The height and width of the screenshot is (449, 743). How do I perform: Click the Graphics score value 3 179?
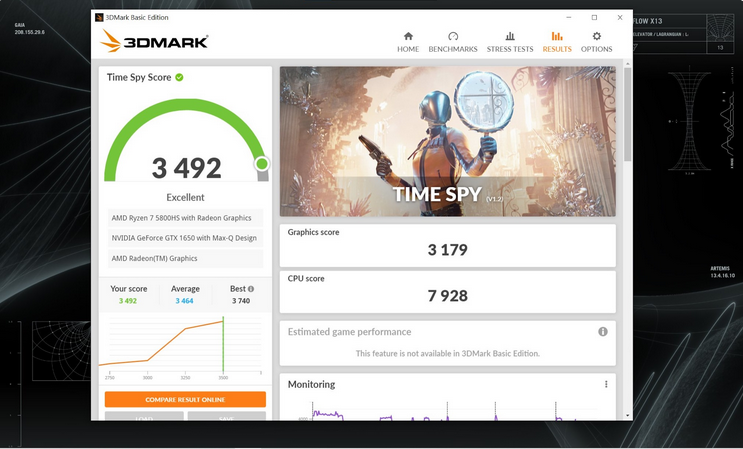448,250
